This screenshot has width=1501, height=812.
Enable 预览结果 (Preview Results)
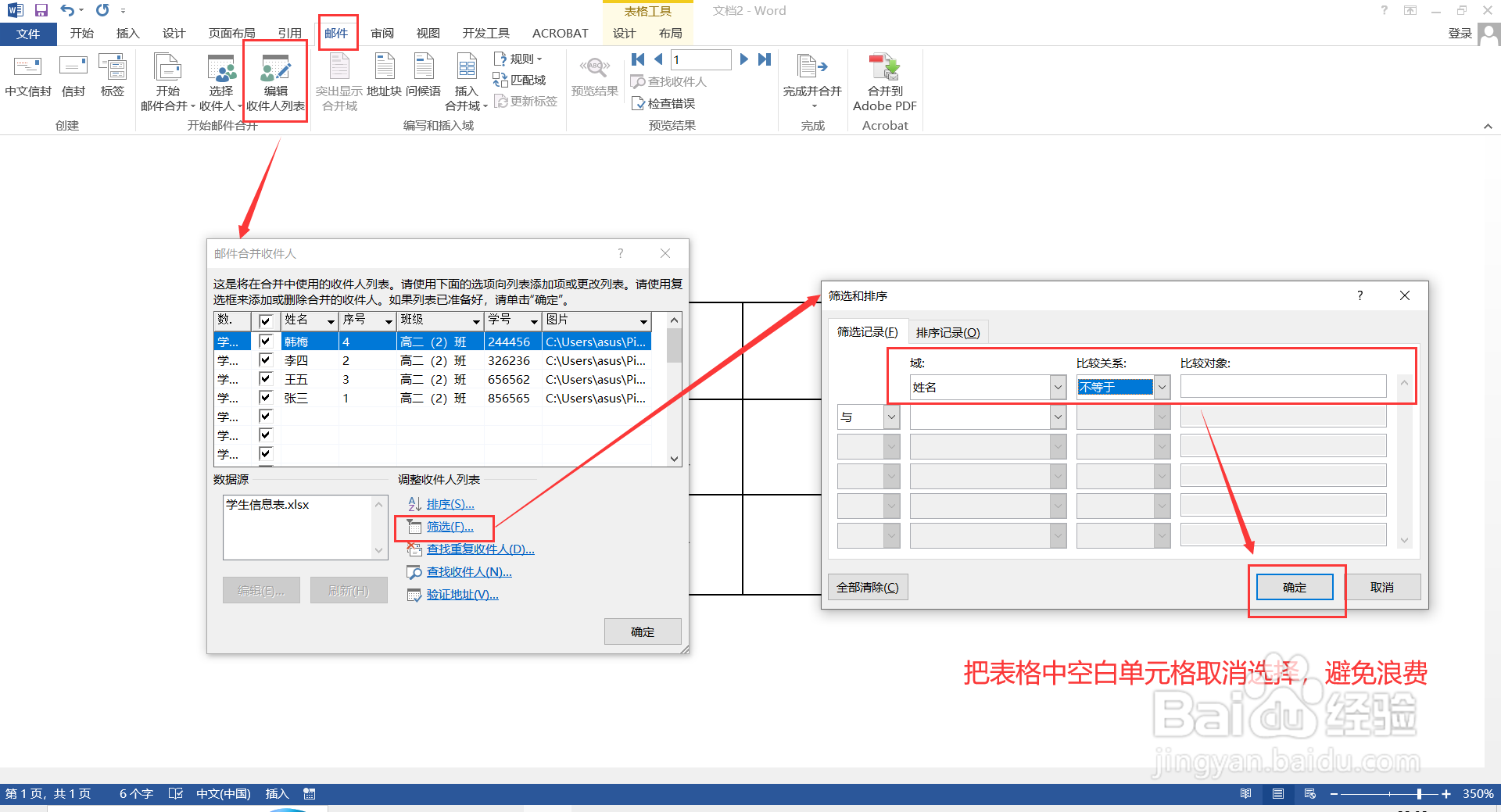tap(594, 78)
